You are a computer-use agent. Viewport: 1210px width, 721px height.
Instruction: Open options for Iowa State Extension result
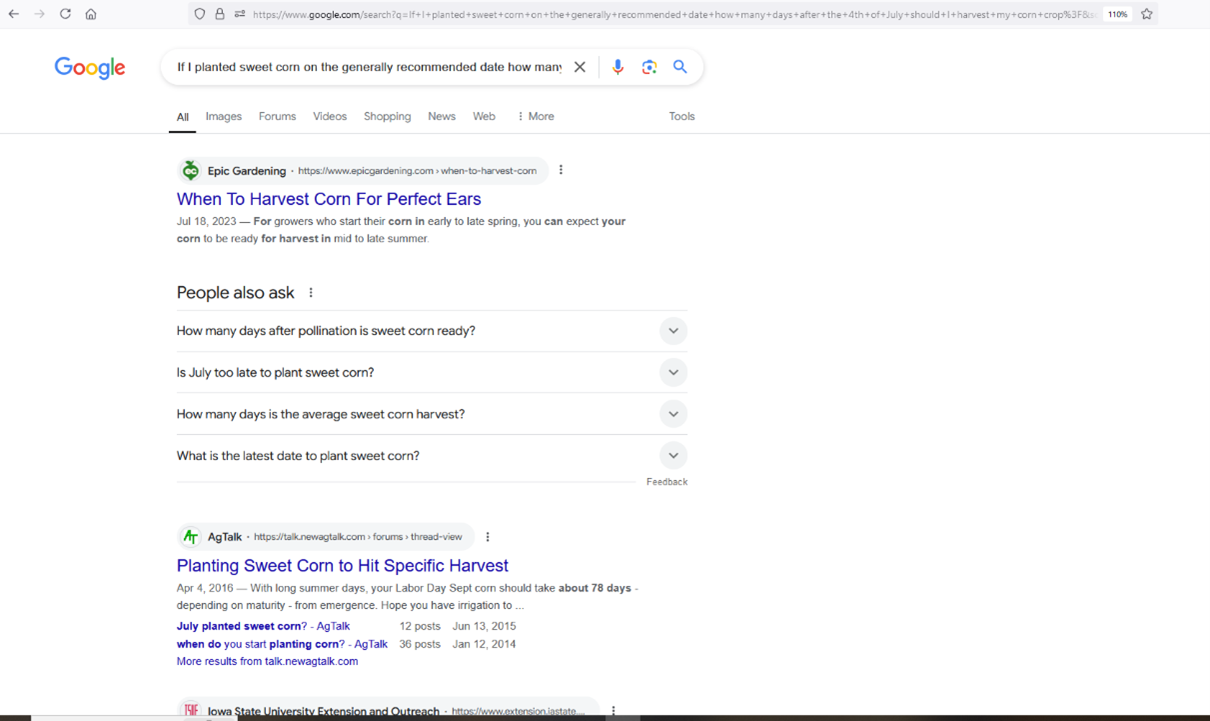point(614,711)
